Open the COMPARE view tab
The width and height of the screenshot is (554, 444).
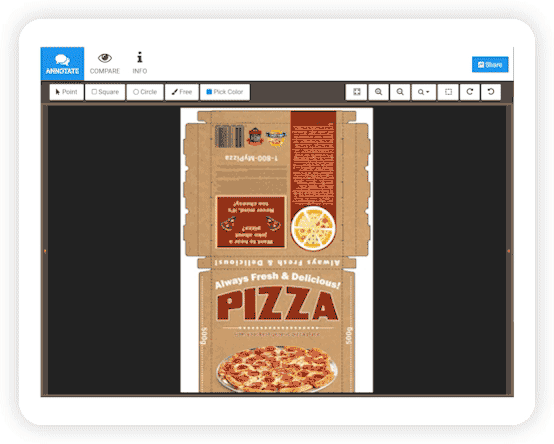pyautogui.click(x=105, y=64)
